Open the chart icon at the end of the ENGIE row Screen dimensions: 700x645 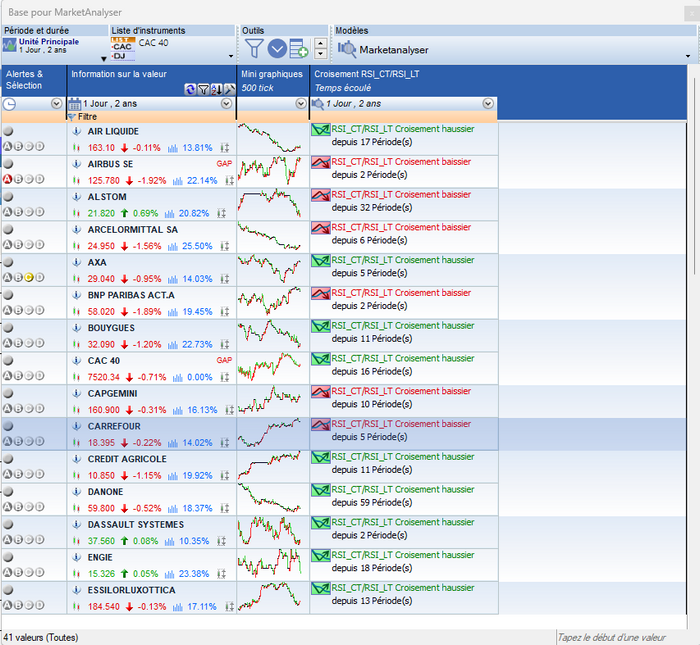click(x=221, y=574)
